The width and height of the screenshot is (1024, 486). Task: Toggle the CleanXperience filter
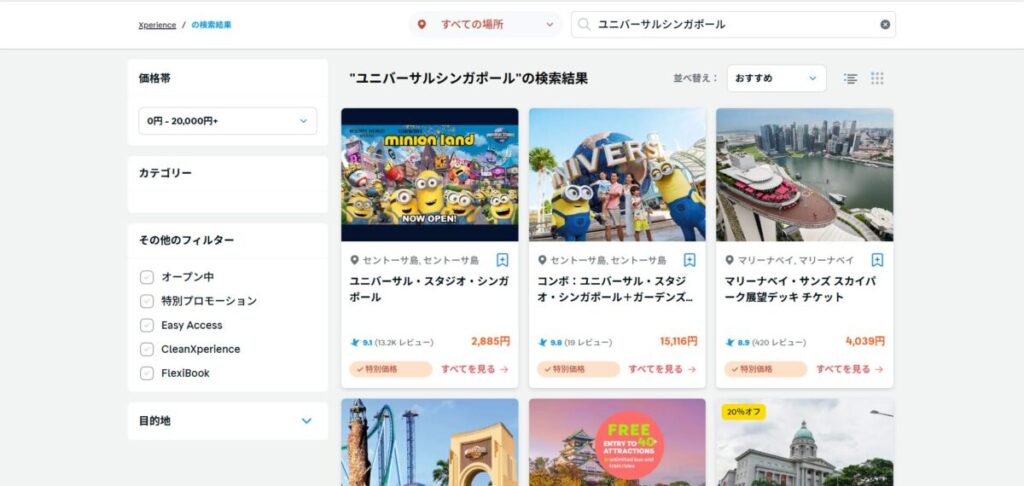coord(147,349)
